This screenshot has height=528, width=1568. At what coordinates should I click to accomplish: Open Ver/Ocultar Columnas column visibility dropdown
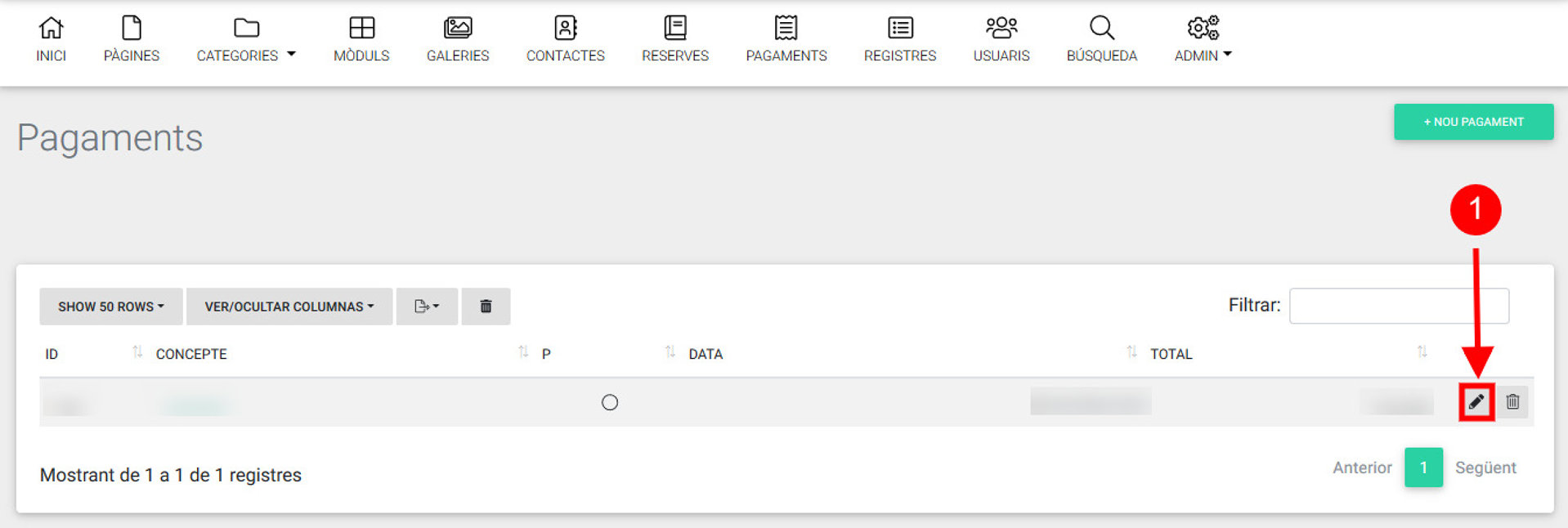(289, 307)
